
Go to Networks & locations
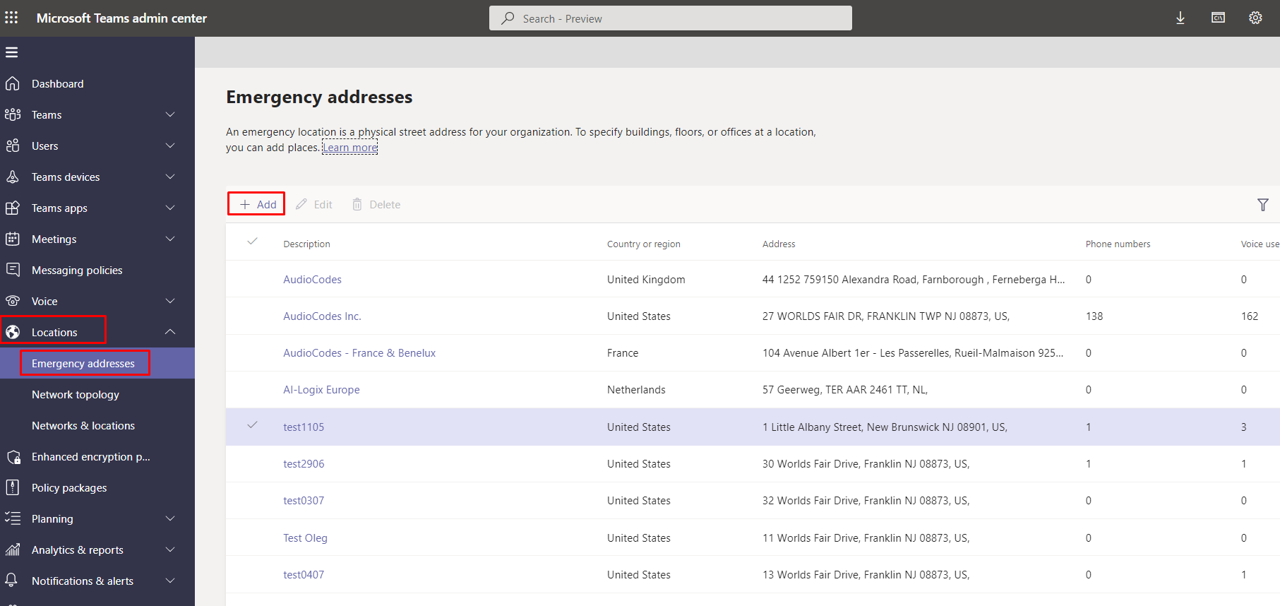tap(83, 426)
